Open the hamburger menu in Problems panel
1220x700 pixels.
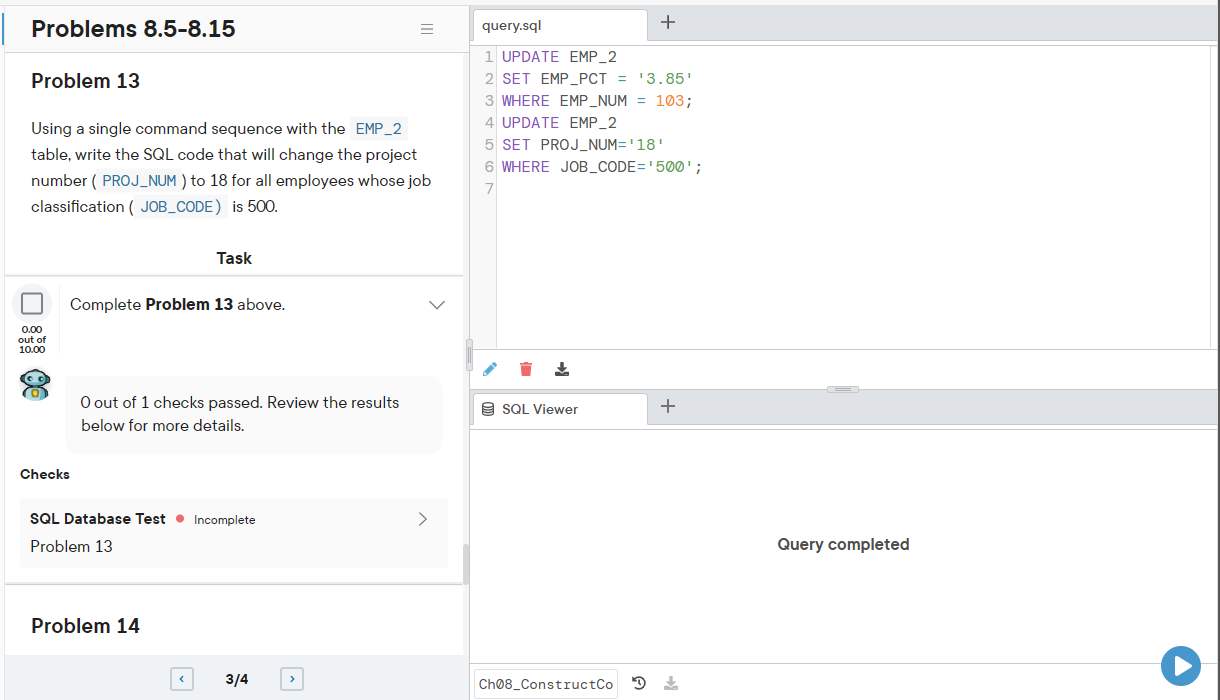[427, 29]
